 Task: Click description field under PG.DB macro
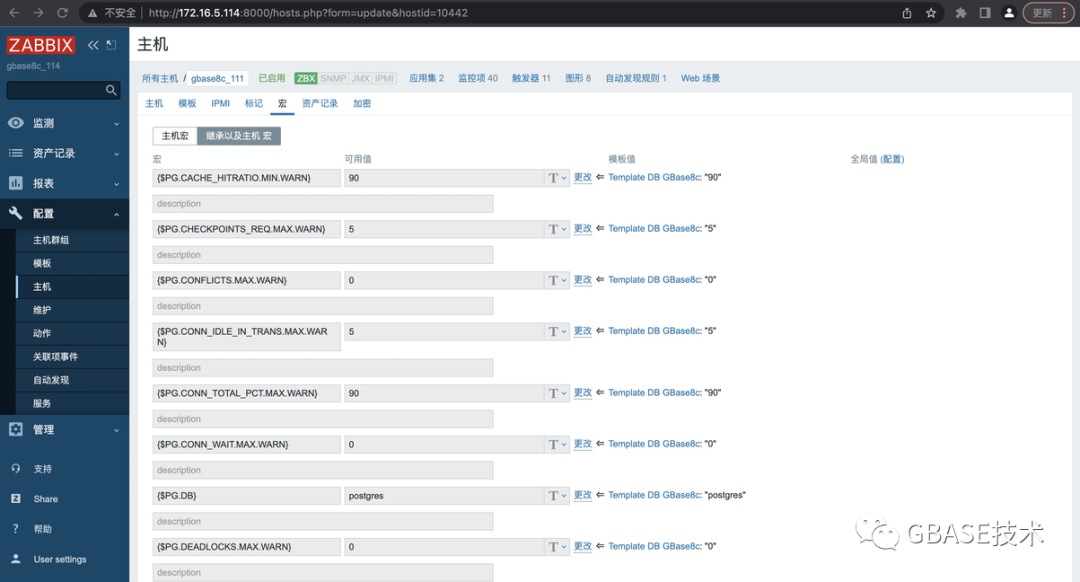click(322, 521)
